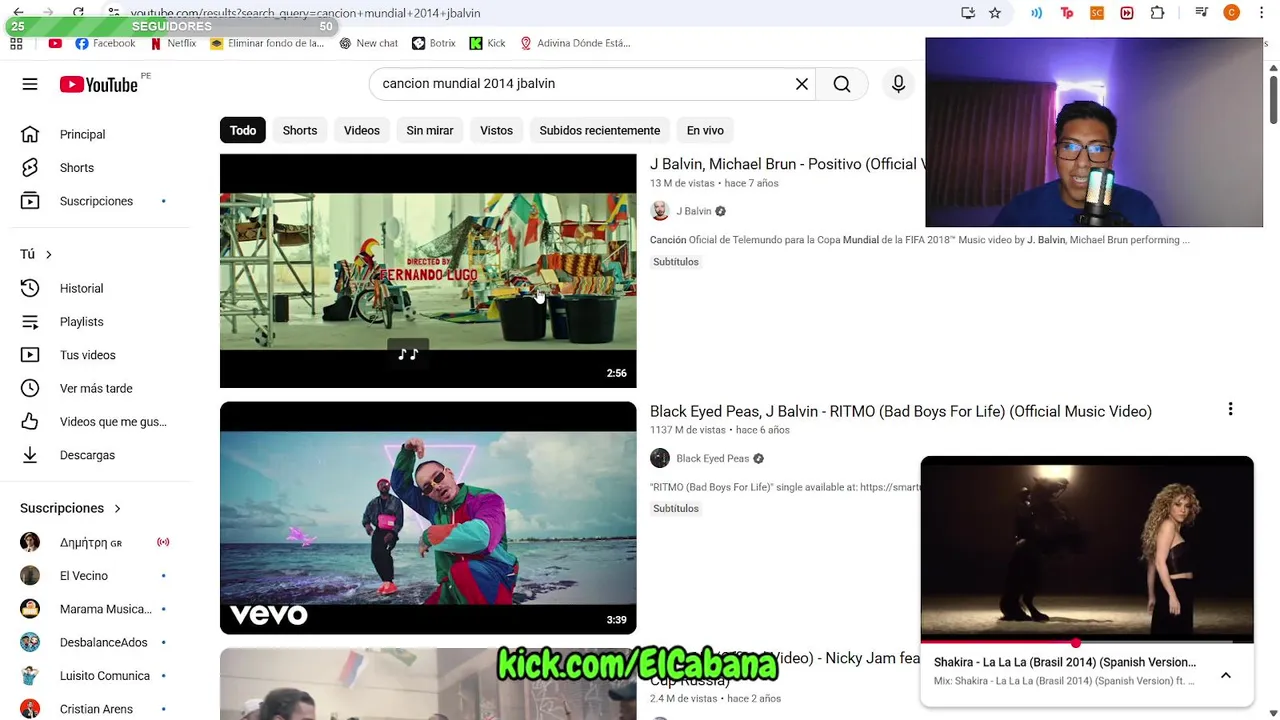Open Chrome three-dot menu
Image resolution: width=1280 pixels, height=720 pixels.
1262,13
